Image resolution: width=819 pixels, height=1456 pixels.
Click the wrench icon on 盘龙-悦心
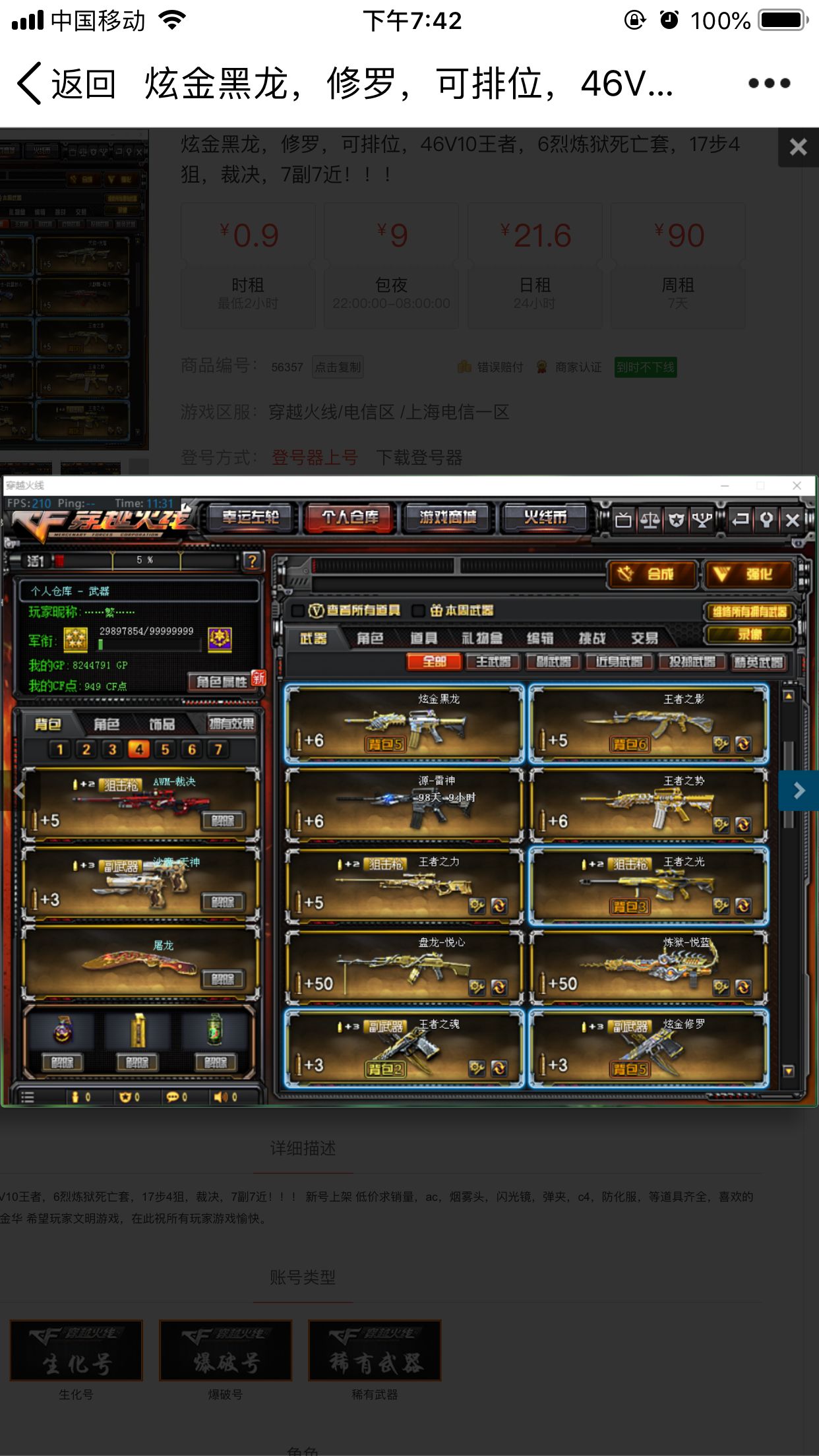[x=477, y=987]
